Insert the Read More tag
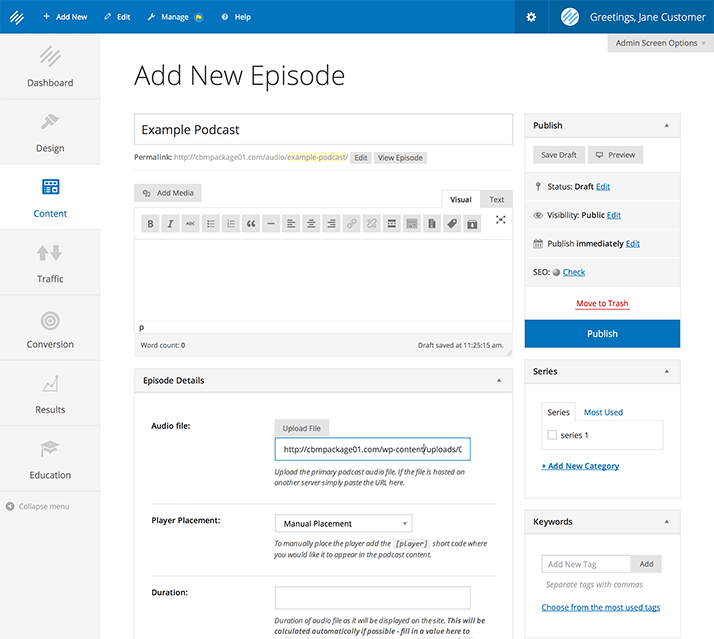 (392, 224)
